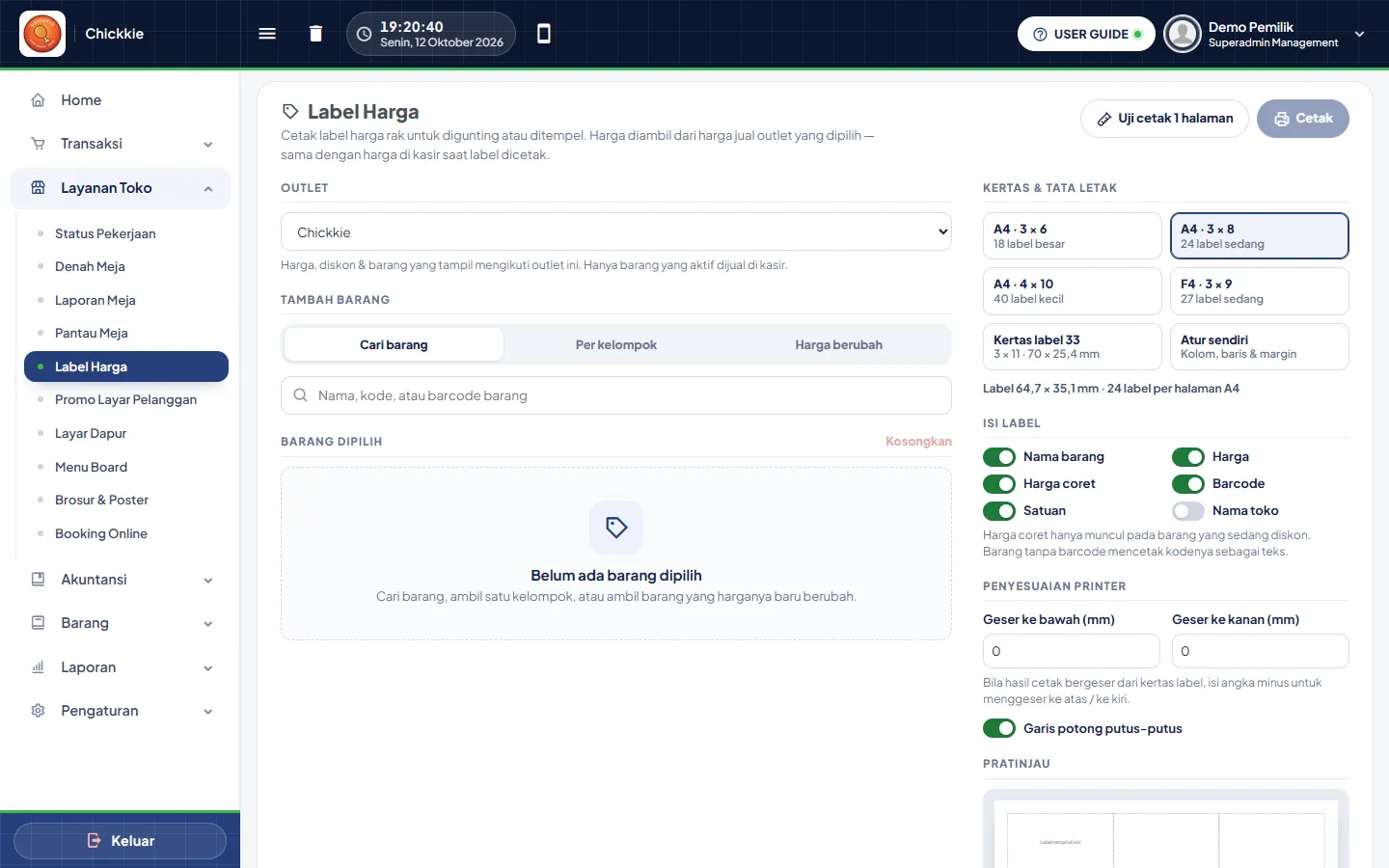The height and width of the screenshot is (868, 1389).
Task: Enable the Nama toko switch
Action: tap(1188, 510)
